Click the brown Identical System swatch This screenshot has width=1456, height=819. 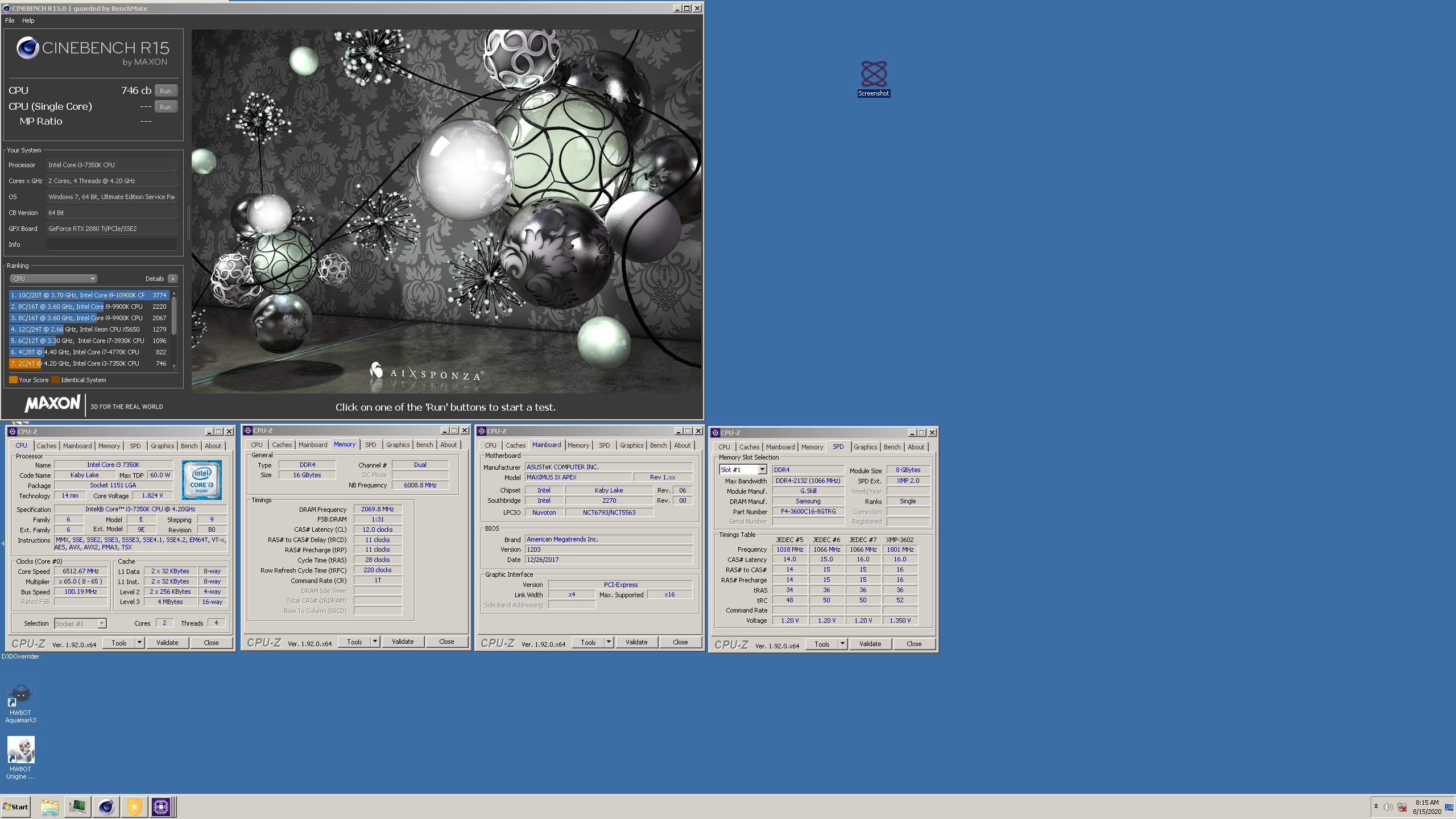tap(55, 380)
